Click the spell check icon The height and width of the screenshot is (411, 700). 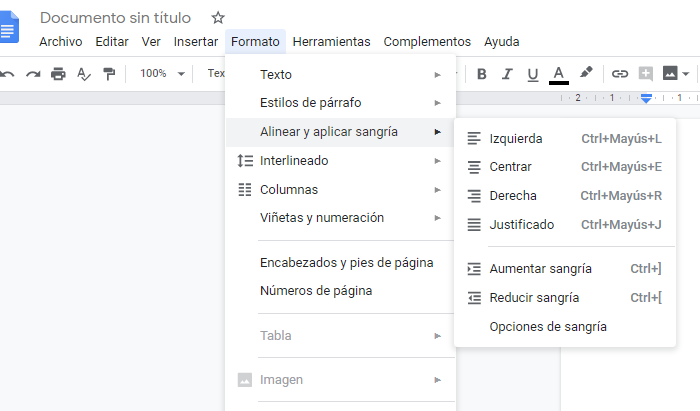84,73
